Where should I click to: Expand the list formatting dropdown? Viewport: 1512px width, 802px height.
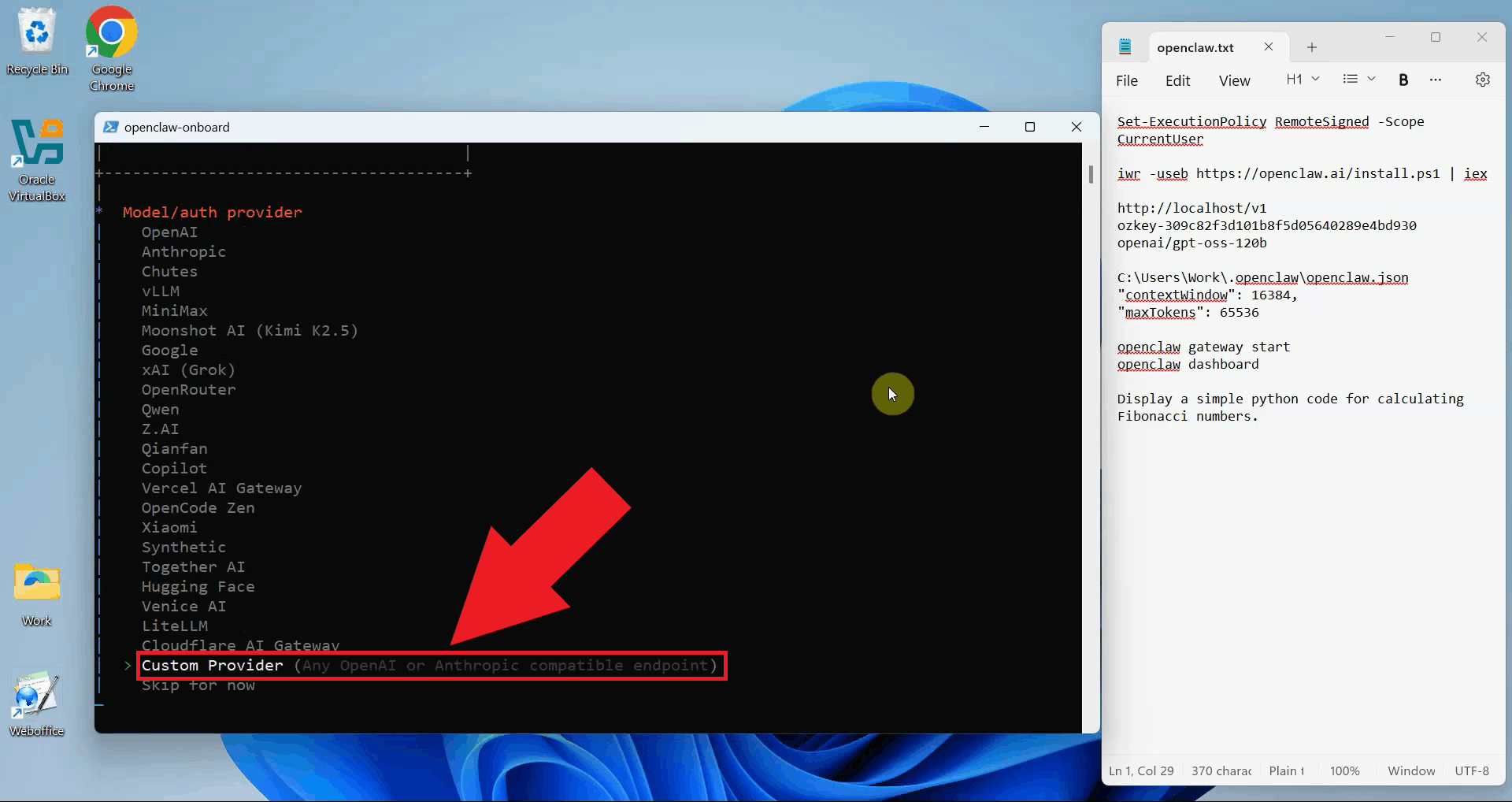click(x=1358, y=80)
